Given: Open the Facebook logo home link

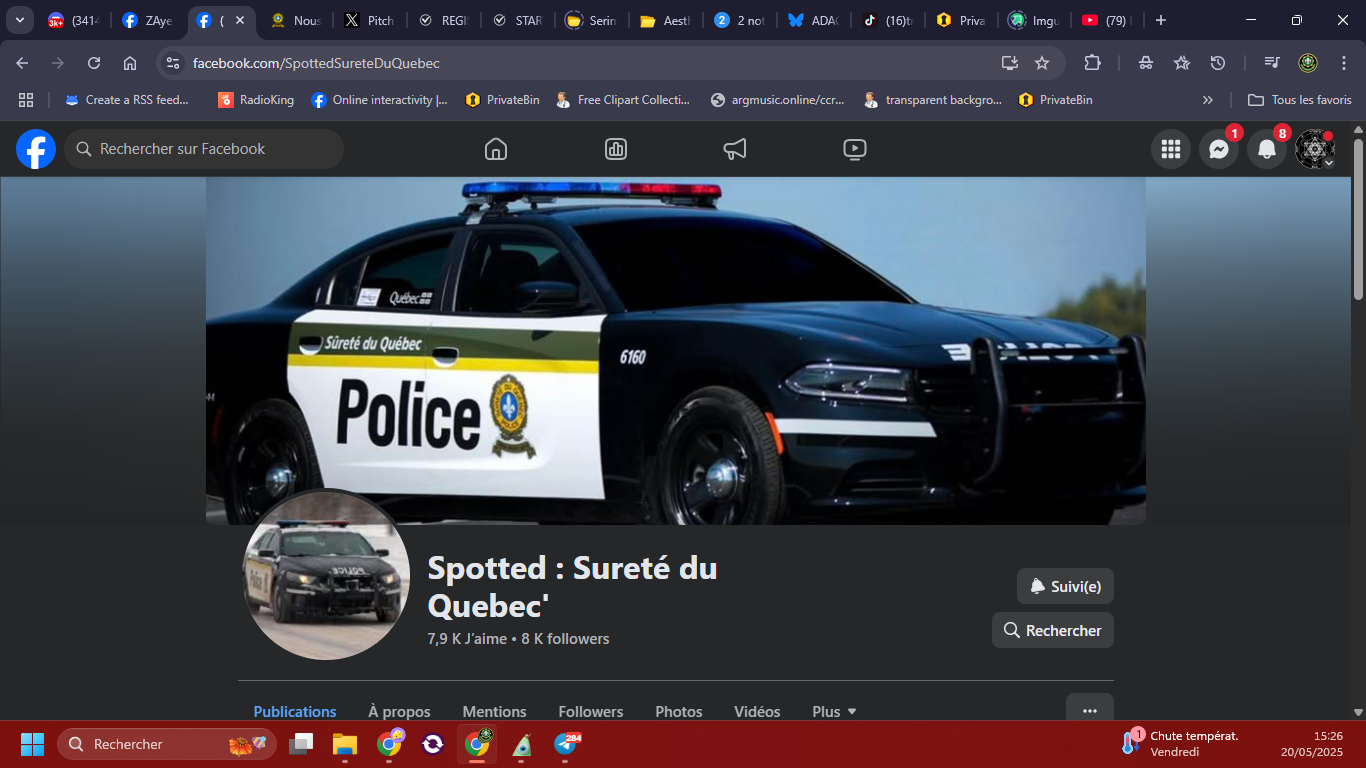Looking at the screenshot, I should pyautogui.click(x=36, y=149).
